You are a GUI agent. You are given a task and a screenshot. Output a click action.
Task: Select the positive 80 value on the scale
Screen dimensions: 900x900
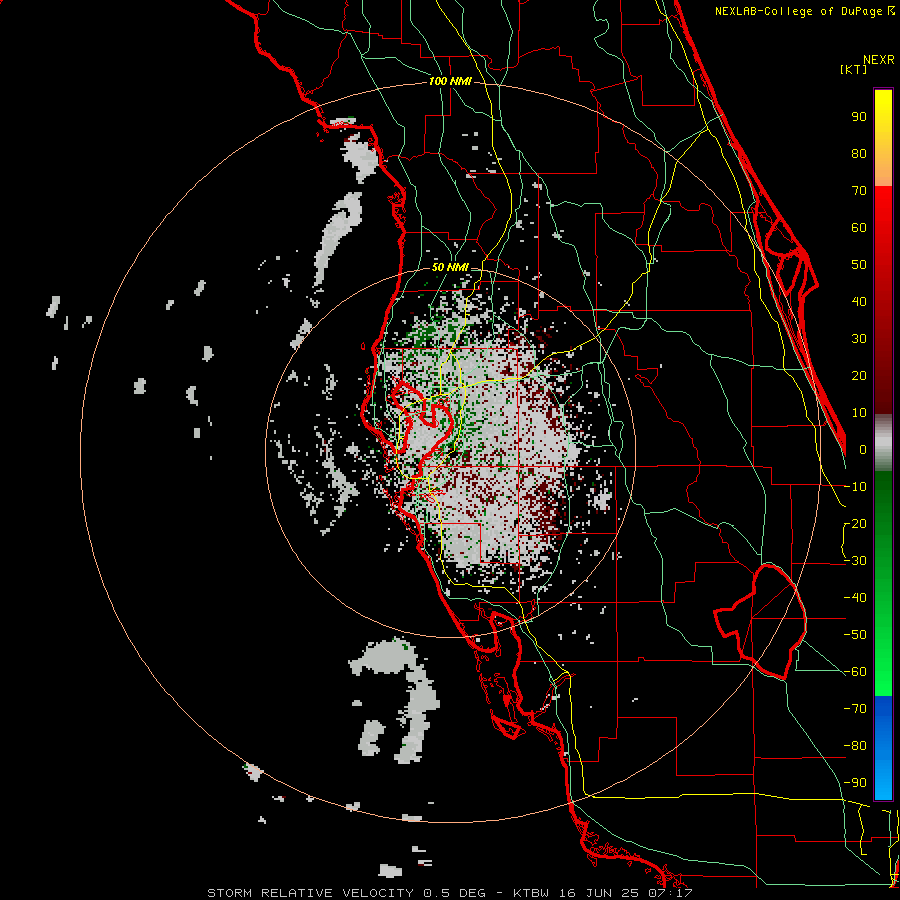tap(859, 153)
